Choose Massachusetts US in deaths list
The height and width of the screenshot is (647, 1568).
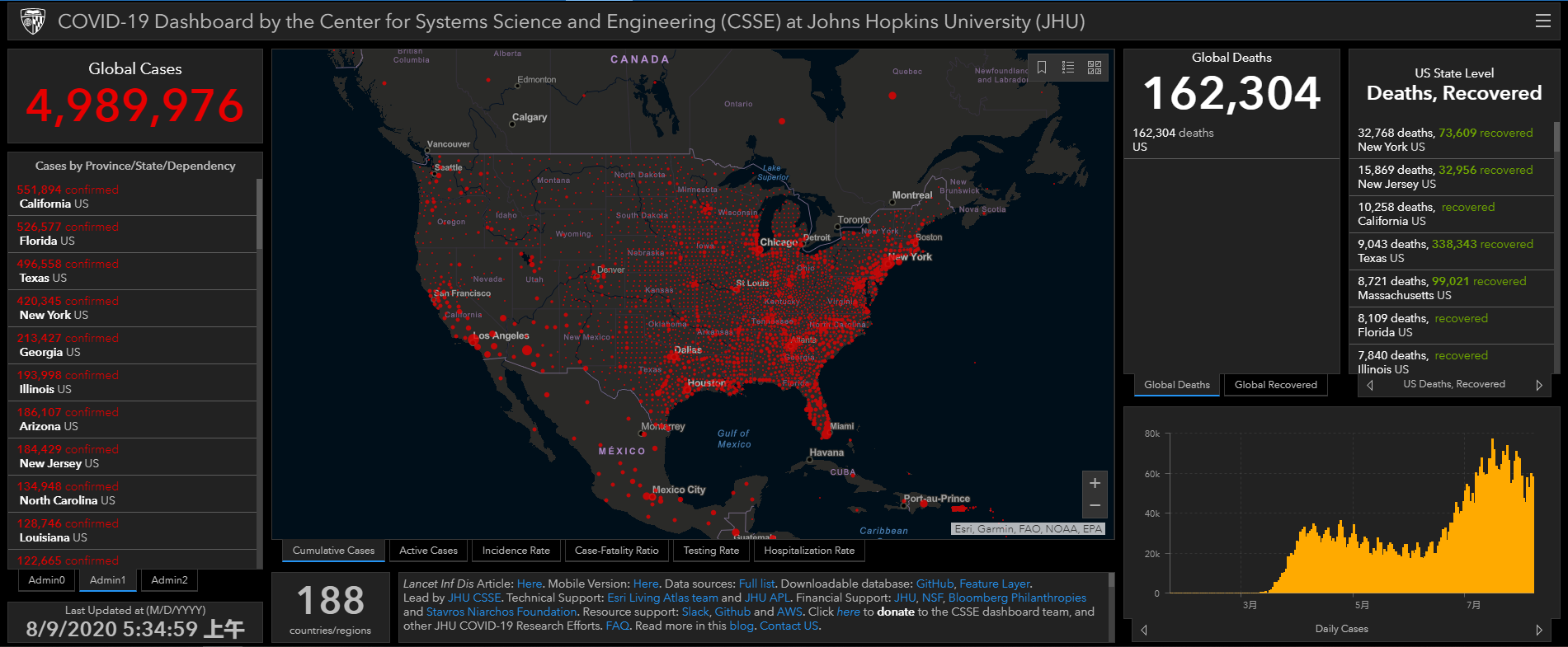pyautogui.click(x=1452, y=288)
